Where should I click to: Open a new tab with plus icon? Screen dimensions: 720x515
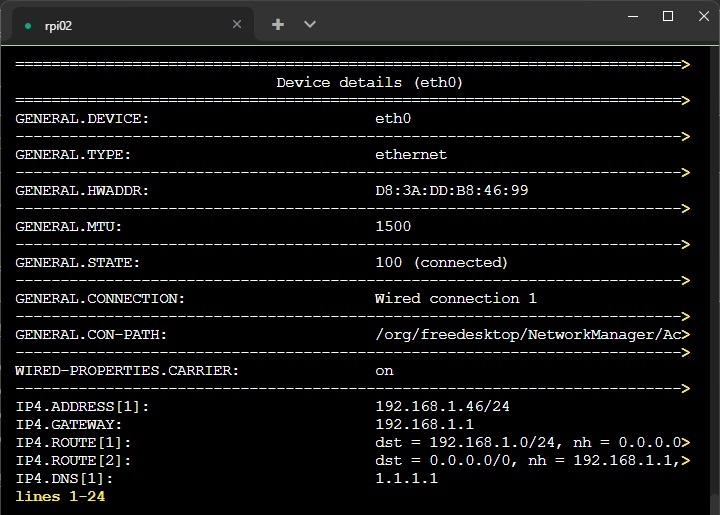coord(278,24)
